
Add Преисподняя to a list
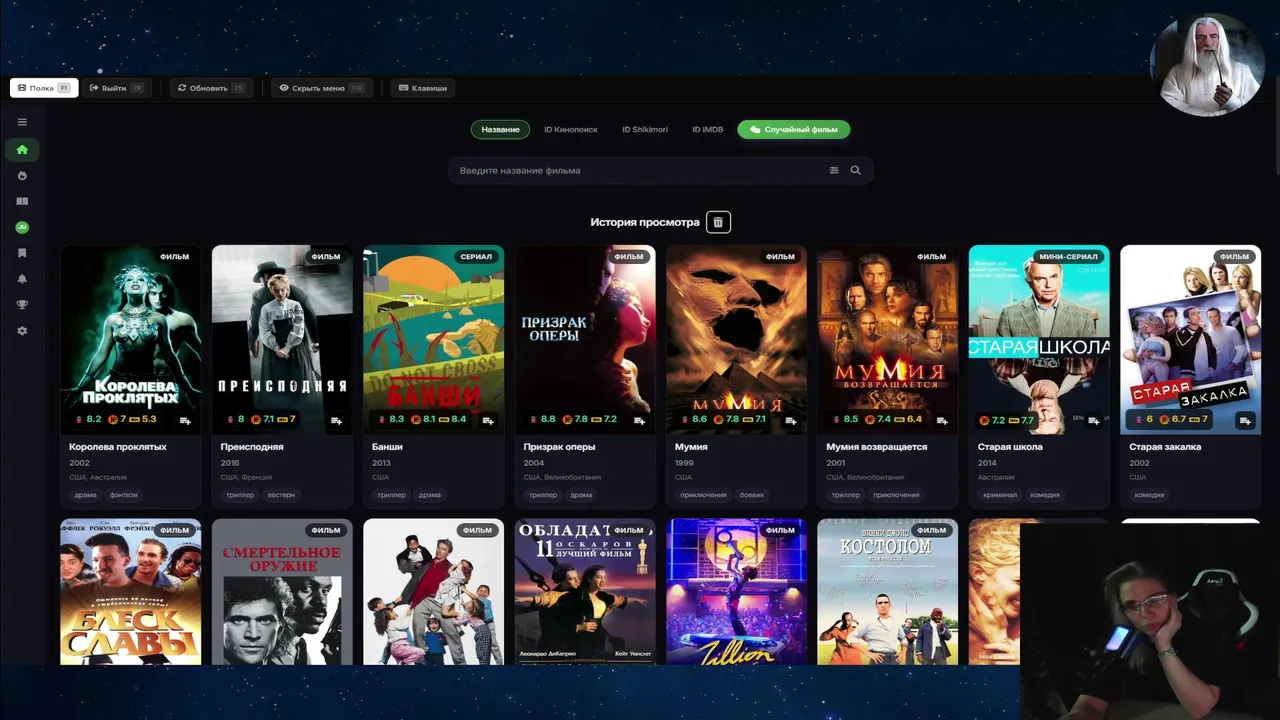click(x=336, y=421)
